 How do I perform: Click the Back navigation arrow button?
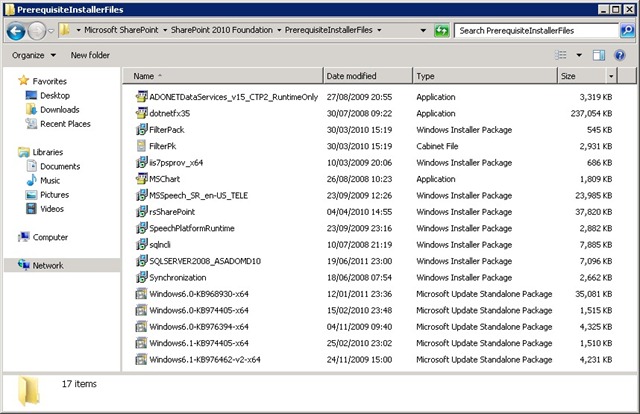(x=17, y=31)
